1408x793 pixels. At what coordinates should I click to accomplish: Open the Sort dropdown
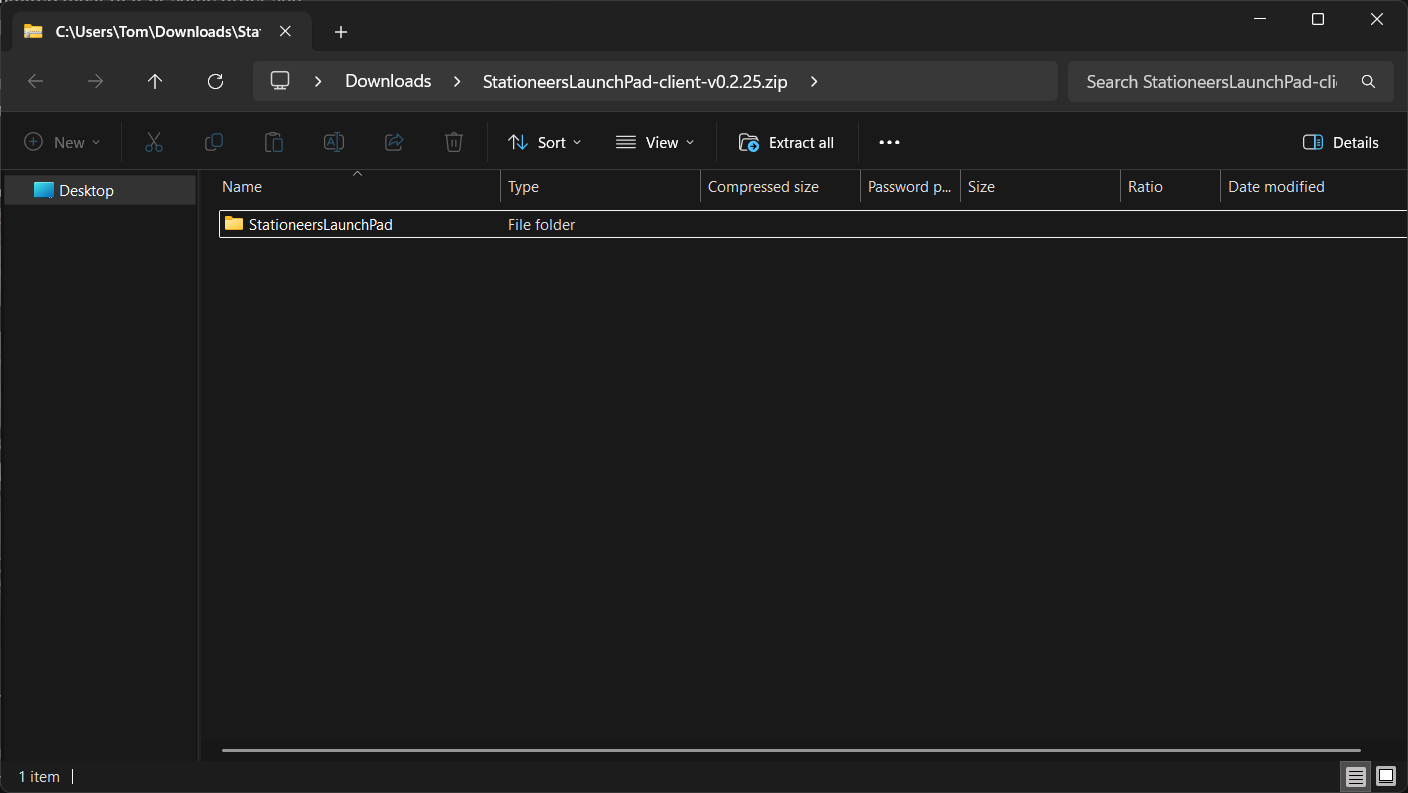545,143
